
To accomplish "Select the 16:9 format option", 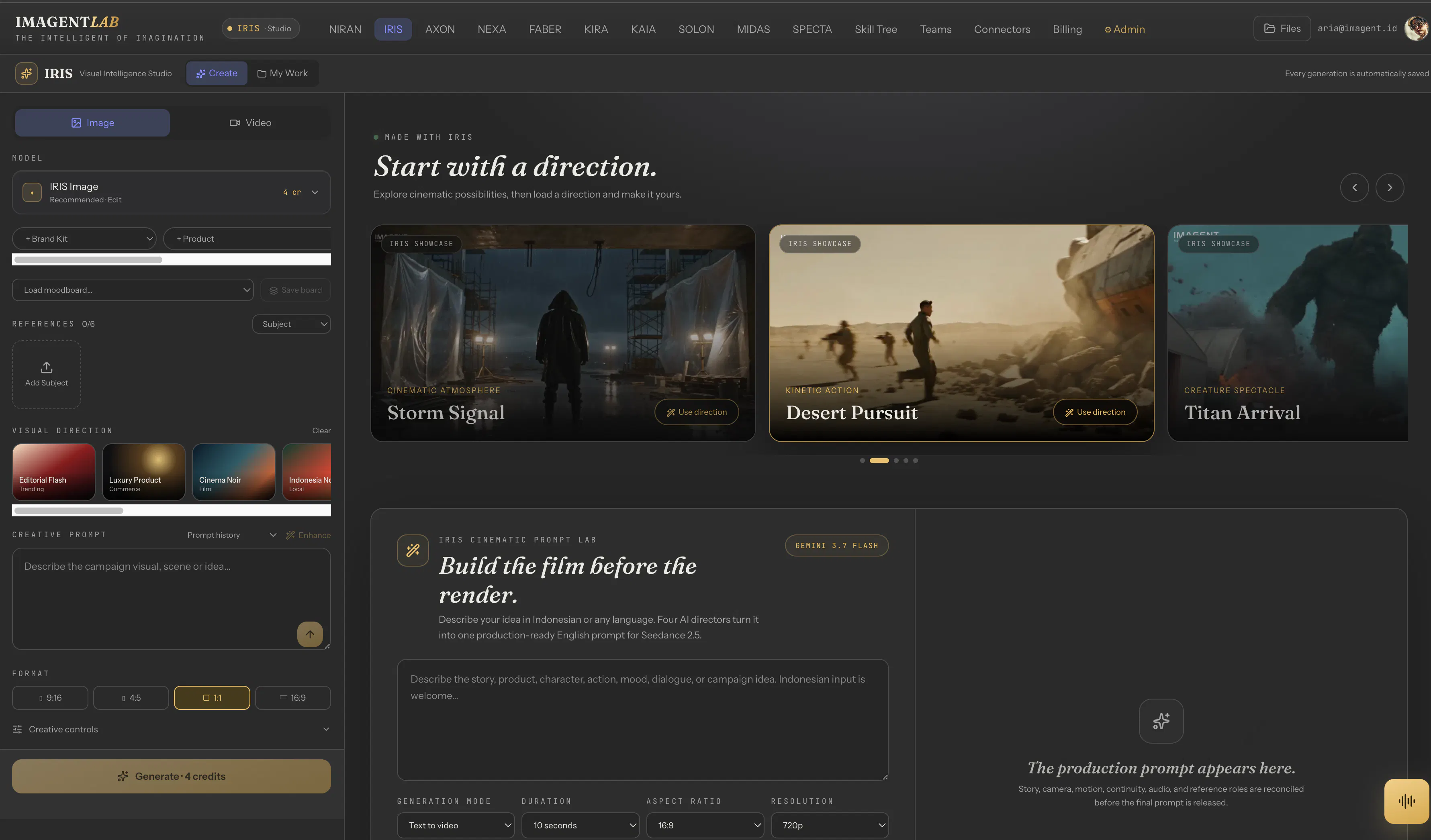I will (x=293, y=697).
